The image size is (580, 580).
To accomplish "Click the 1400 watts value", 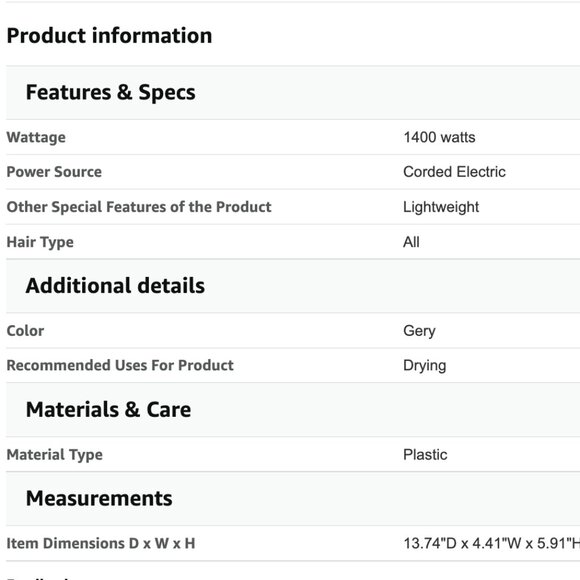I will 439,137.
